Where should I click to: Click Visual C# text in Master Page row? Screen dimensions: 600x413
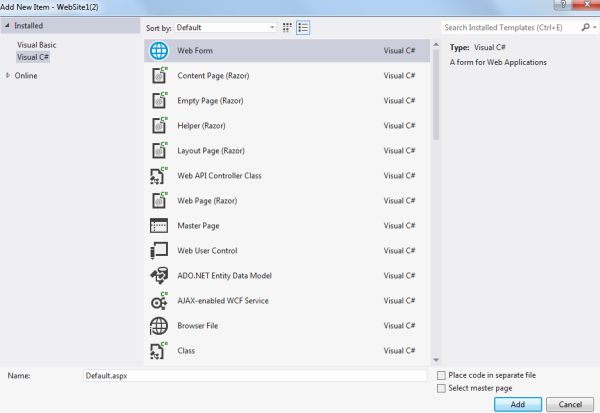pos(399,225)
